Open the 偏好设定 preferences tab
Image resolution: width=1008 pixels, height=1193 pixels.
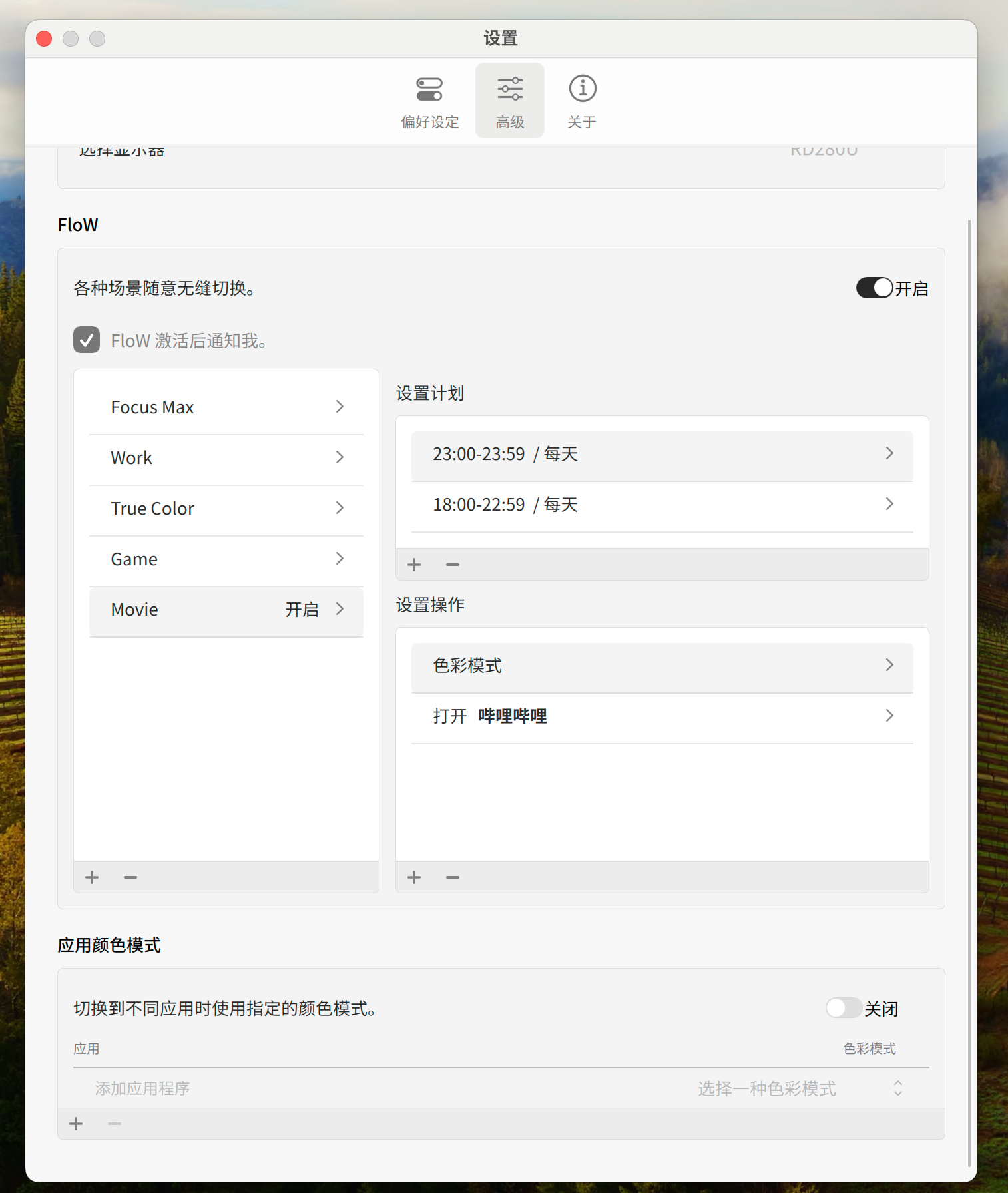[430, 101]
